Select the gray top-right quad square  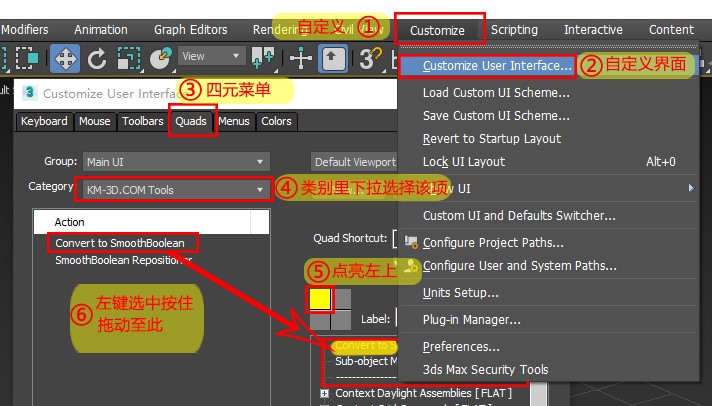(x=342, y=299)
